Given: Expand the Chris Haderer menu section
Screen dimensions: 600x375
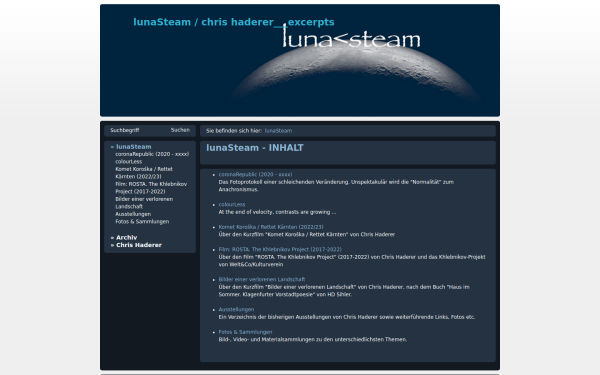Looking at the screenshot, I should pyautogui.click(x=139, y=245).
